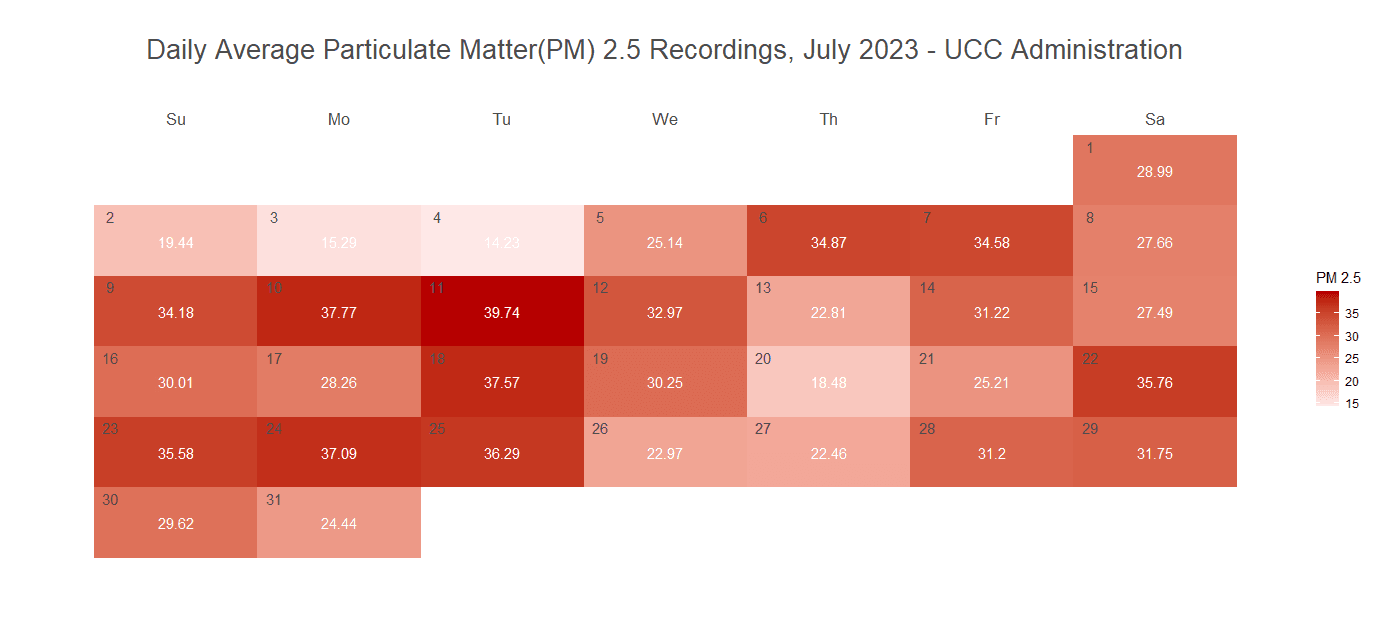Click the PM 2.5 legend title
The width and height of the screenshot is (1388, 625).
pyautogui.click(x=1337, y=278)
